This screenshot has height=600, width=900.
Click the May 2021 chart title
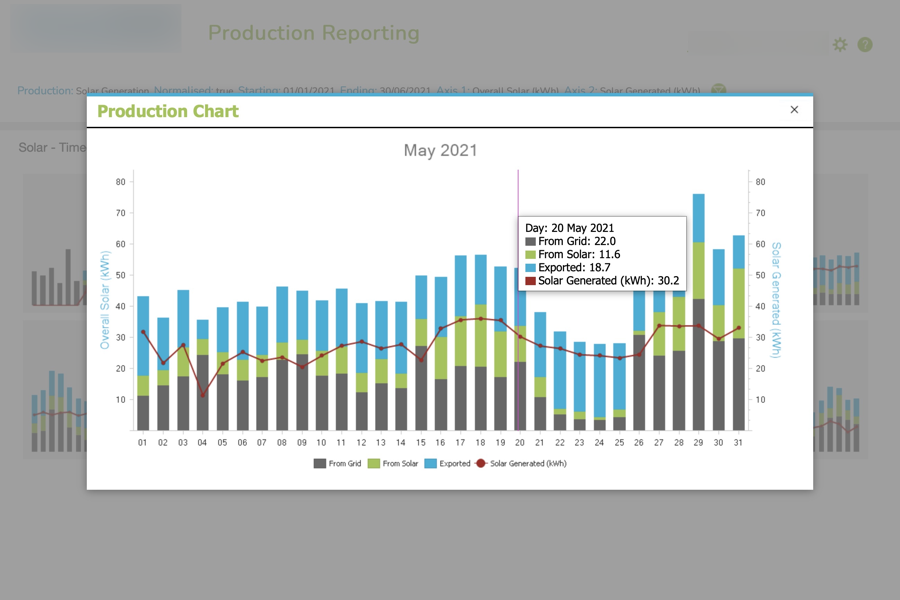coord(440,151)
